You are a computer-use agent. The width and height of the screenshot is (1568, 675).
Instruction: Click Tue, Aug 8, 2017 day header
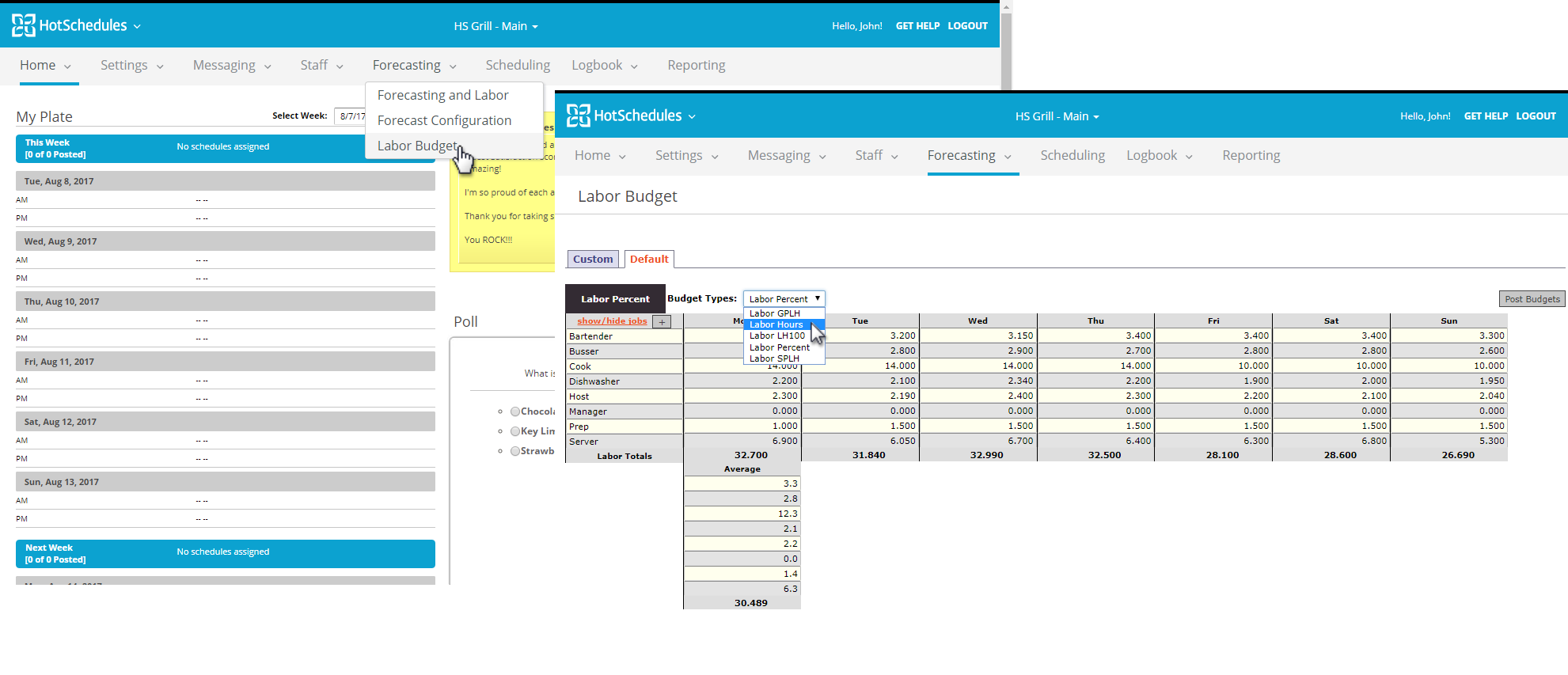pyautogui.click(x=226, y=181)
